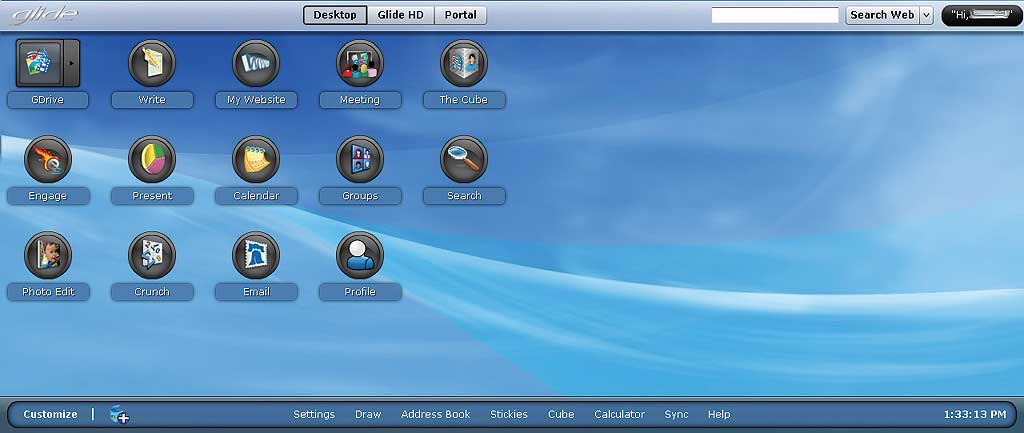1024x433 pixels.
Task: Open the Profile person icon
Action: pyautogui.click(x=360, y=255)
